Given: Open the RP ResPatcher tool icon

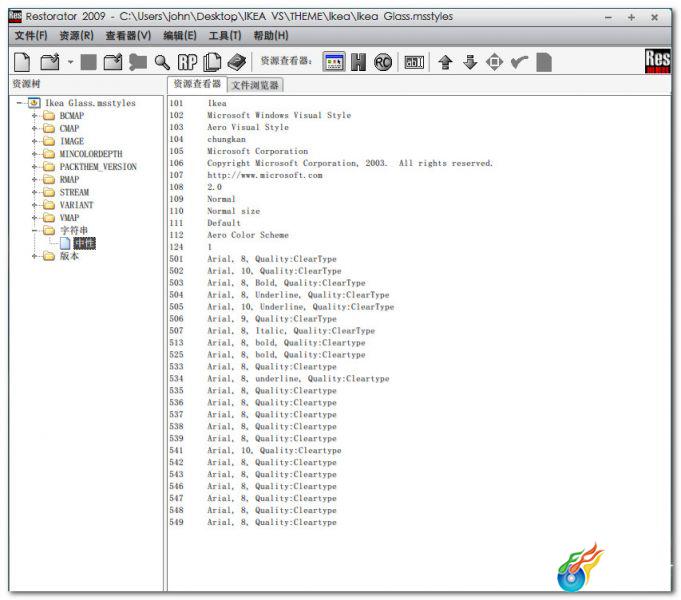Looking at the screenshot, I should coord(188,62).
